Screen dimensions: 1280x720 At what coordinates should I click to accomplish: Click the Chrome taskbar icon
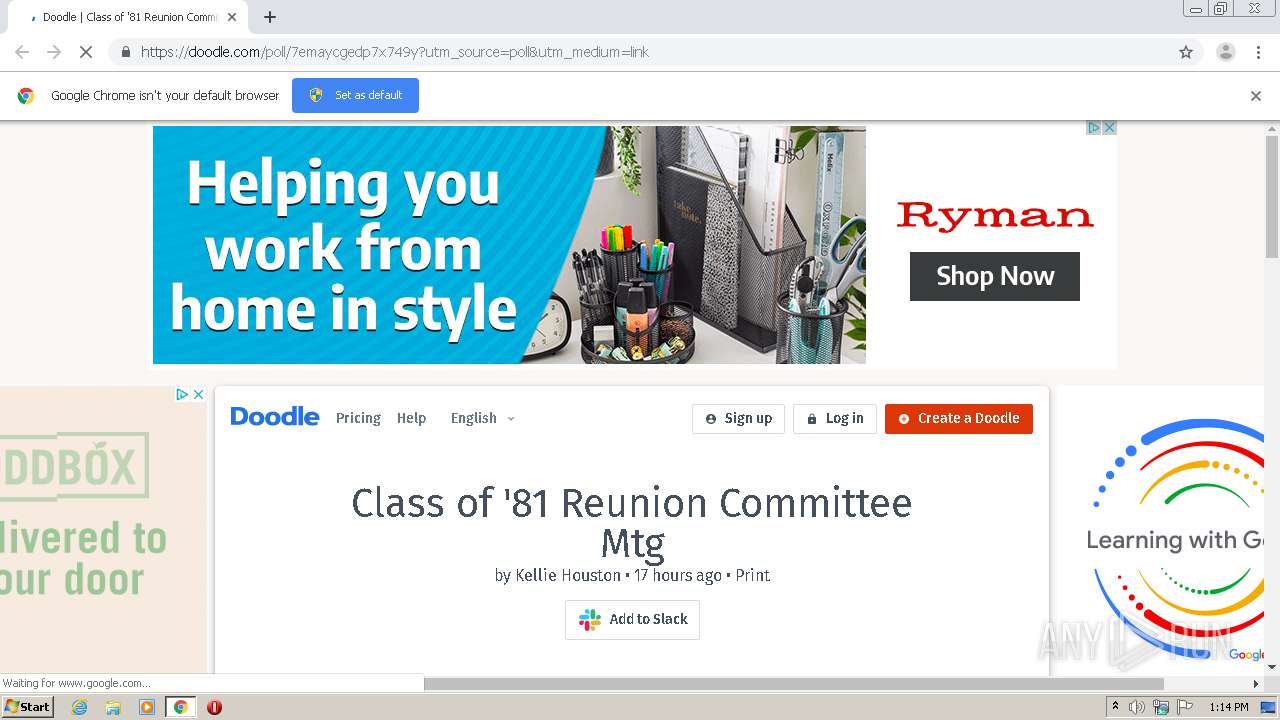180,707
